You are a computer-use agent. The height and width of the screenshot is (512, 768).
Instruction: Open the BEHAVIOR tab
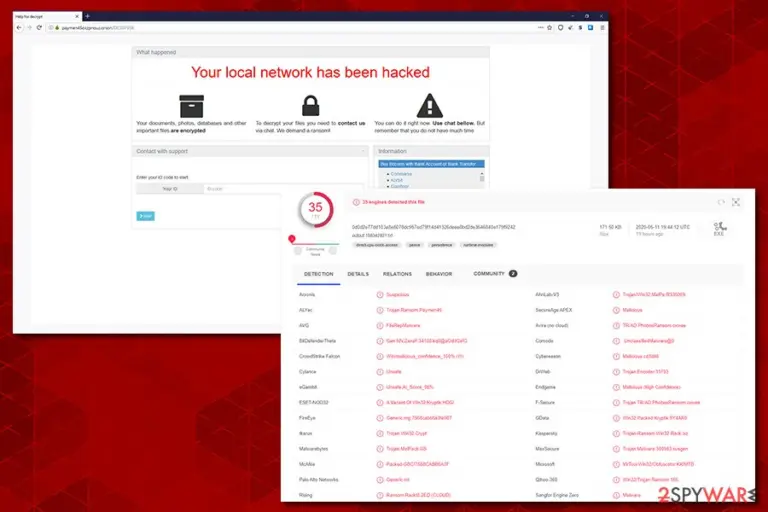click(x=439, y=274)
